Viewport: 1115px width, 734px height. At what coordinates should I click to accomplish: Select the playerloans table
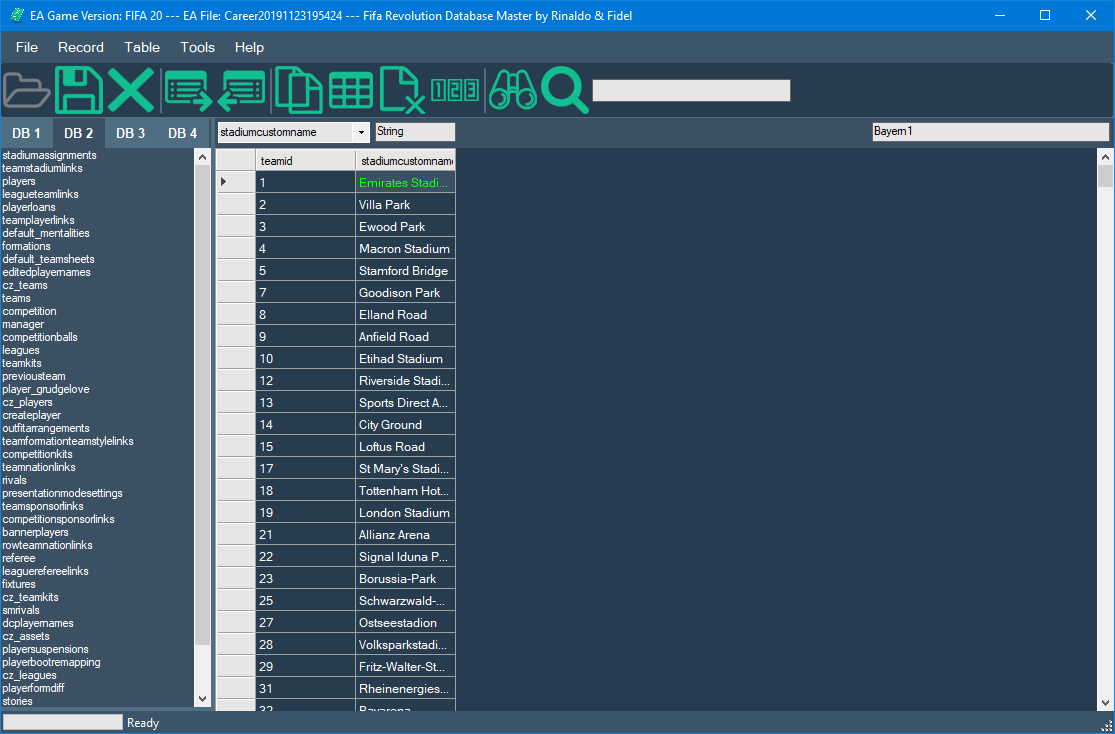(x=29, y=207)
